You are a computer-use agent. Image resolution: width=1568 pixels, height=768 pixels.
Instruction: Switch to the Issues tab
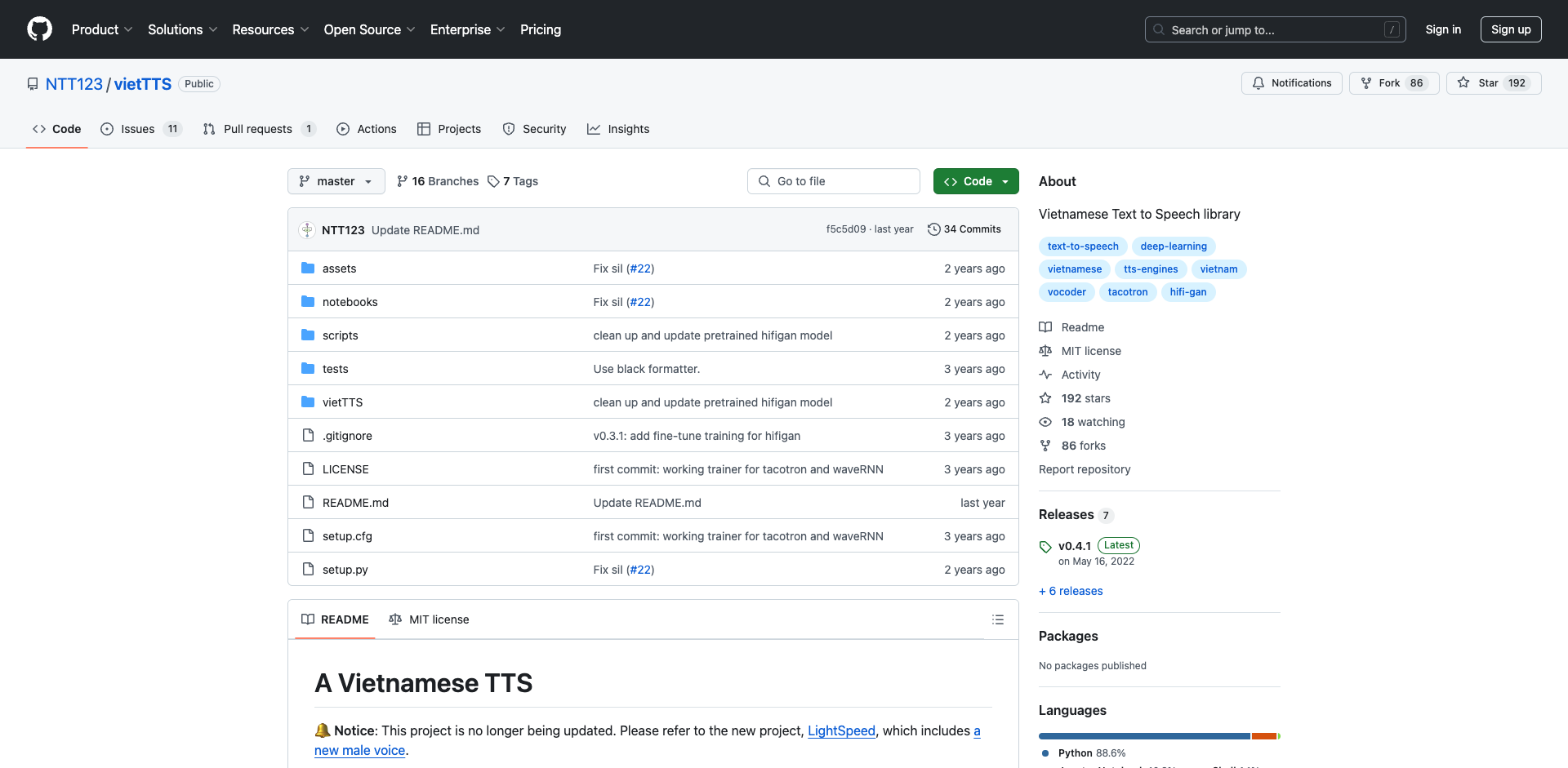[140, 129]
